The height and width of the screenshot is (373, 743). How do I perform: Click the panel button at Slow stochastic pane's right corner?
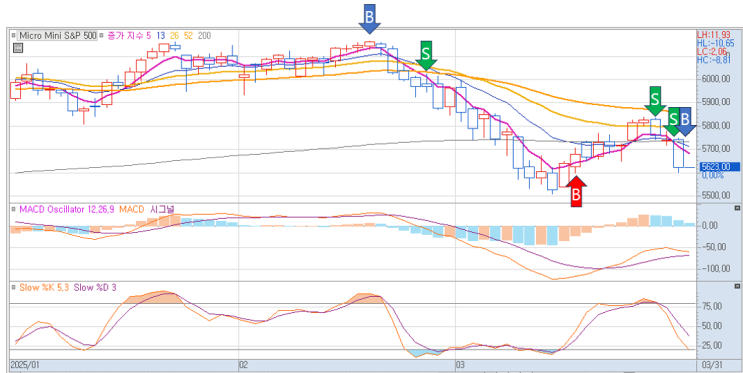click(x=737, y=286)
